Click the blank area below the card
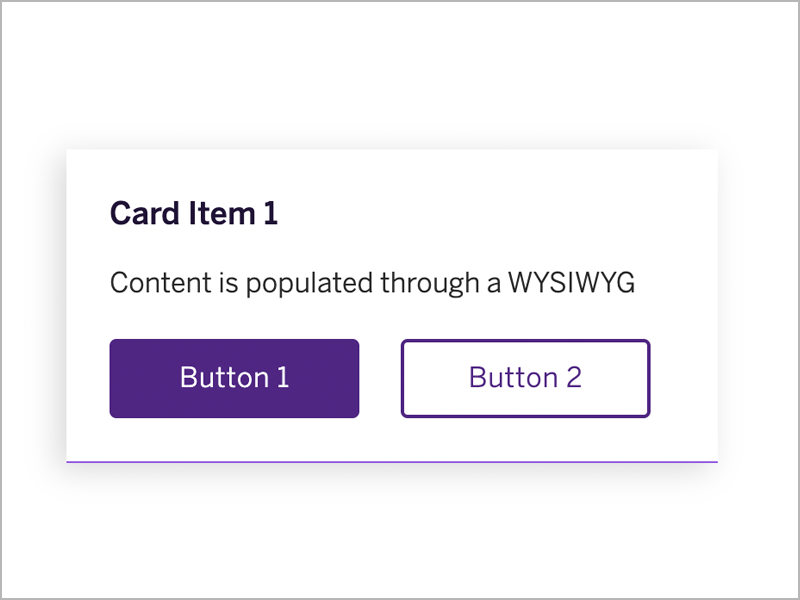 coord(400,540)
